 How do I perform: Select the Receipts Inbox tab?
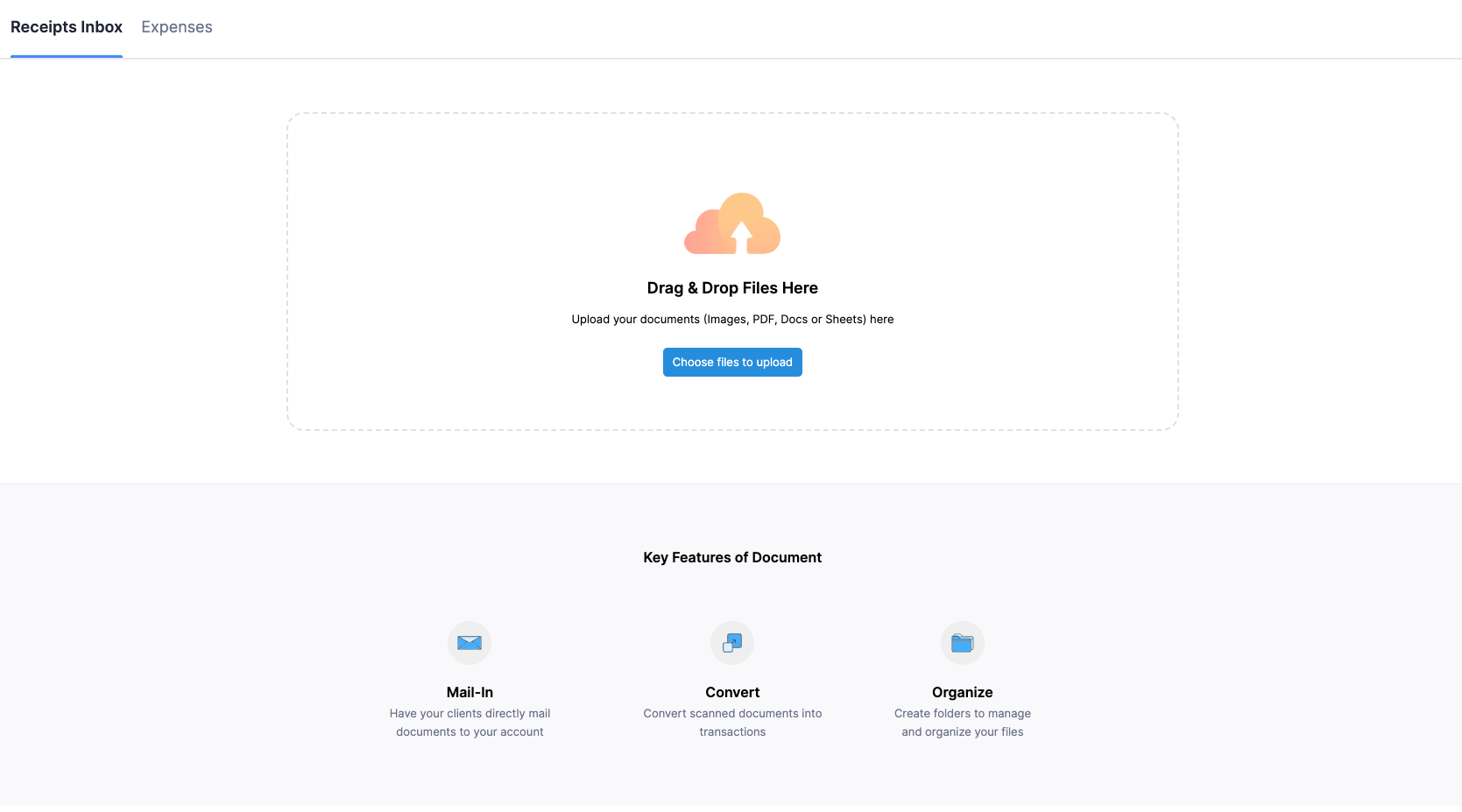(x=67, y=27)
